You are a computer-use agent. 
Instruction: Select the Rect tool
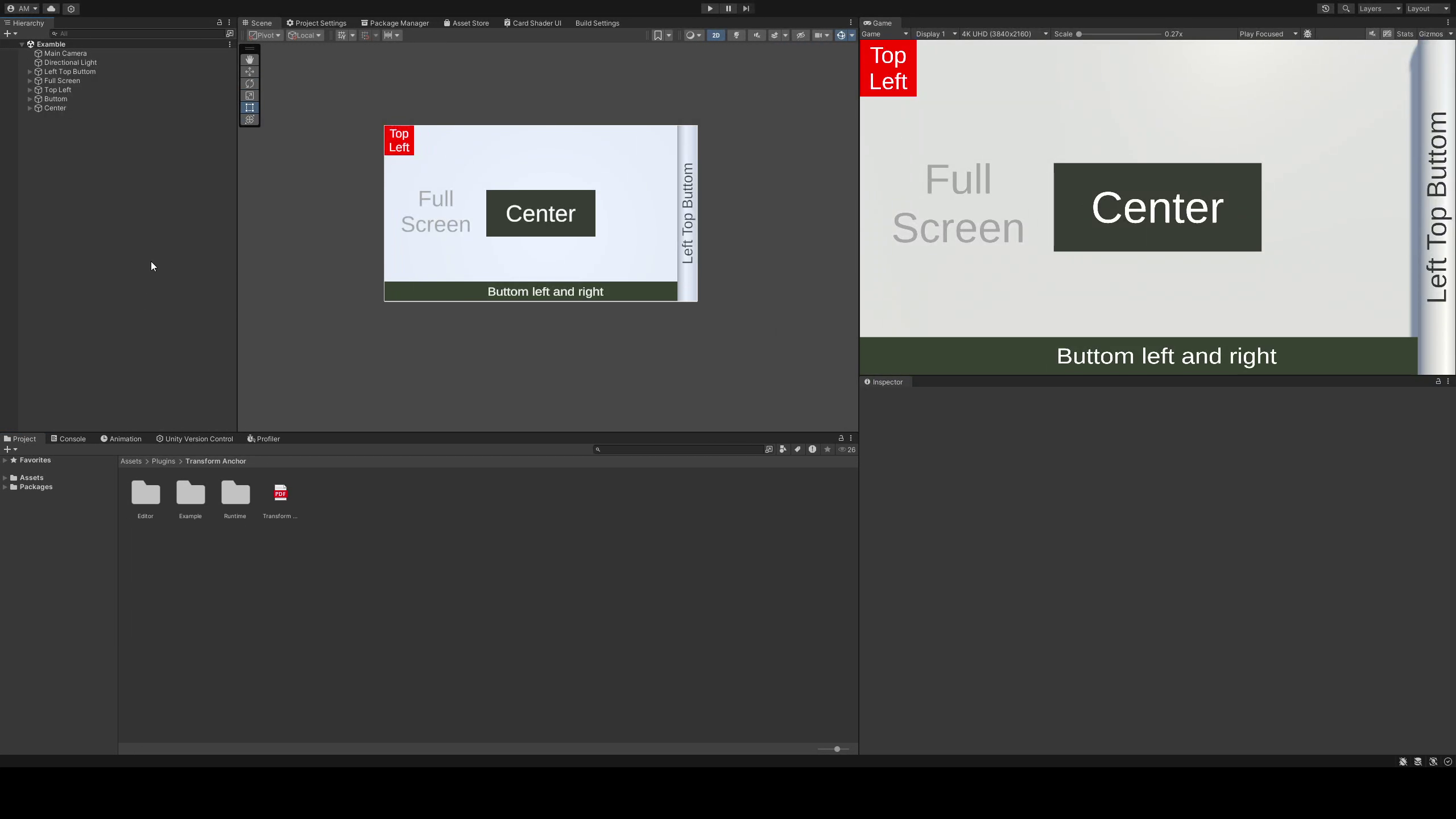tap(250, 107)
